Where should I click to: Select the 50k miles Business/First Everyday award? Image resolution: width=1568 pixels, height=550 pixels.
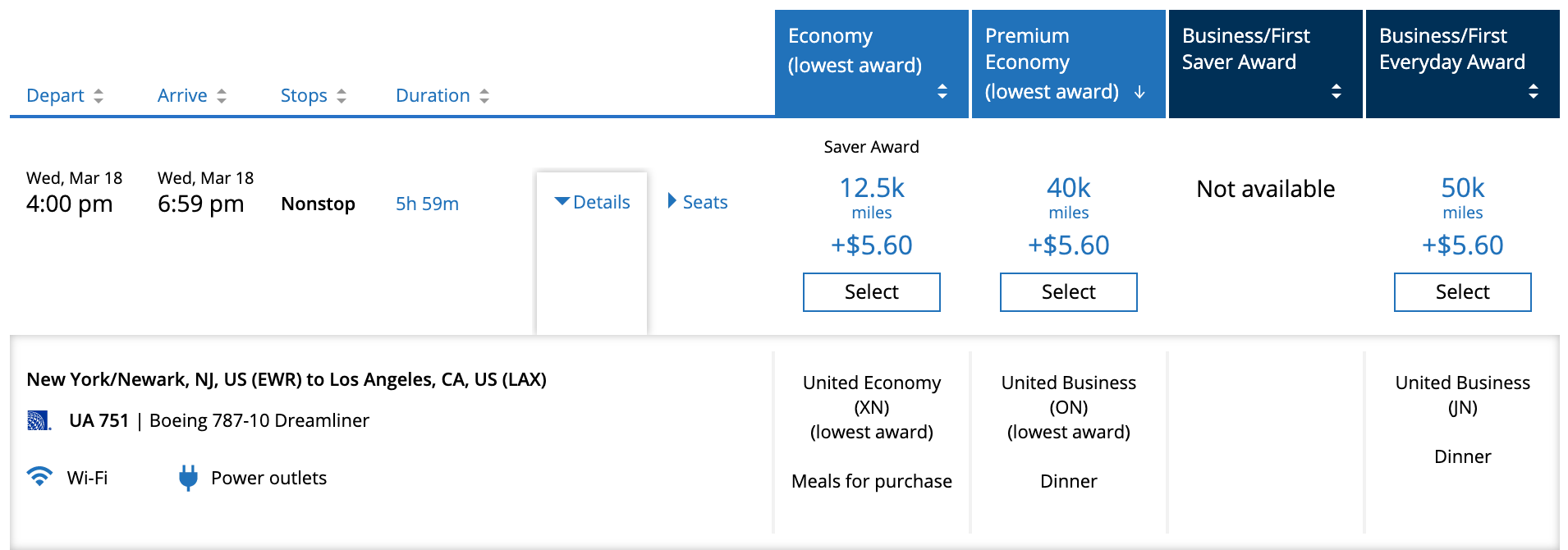point(1463,292)
